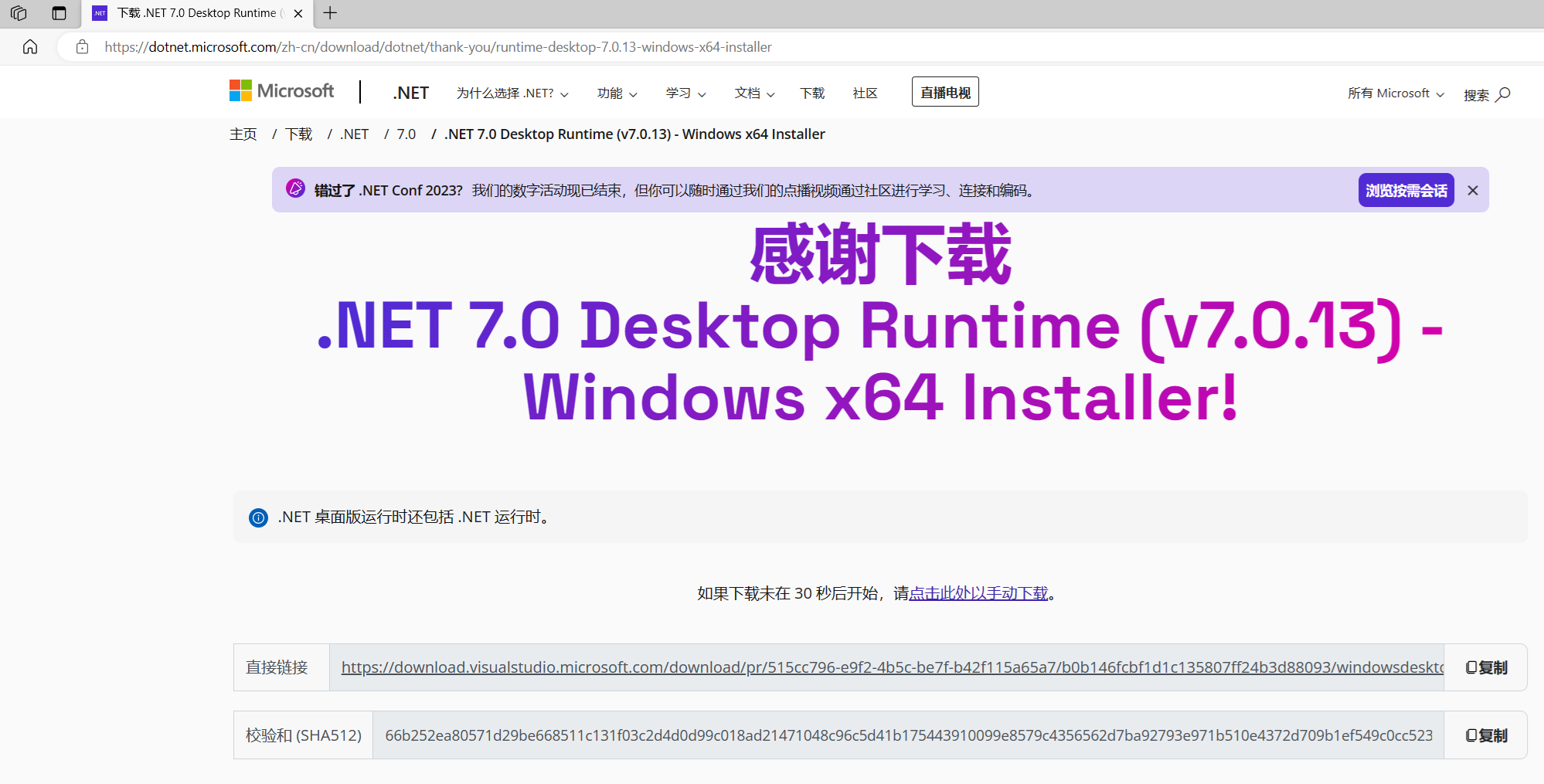Select the SHA512 checksum value text
This screenshot has height=784, width=1544.
(909, 735)
